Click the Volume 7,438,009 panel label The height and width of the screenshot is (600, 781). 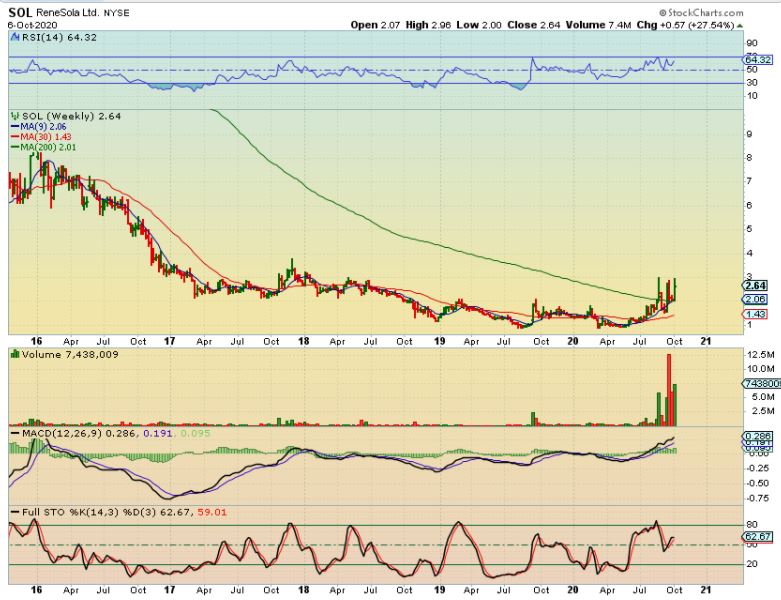click(x=69, y=355)
